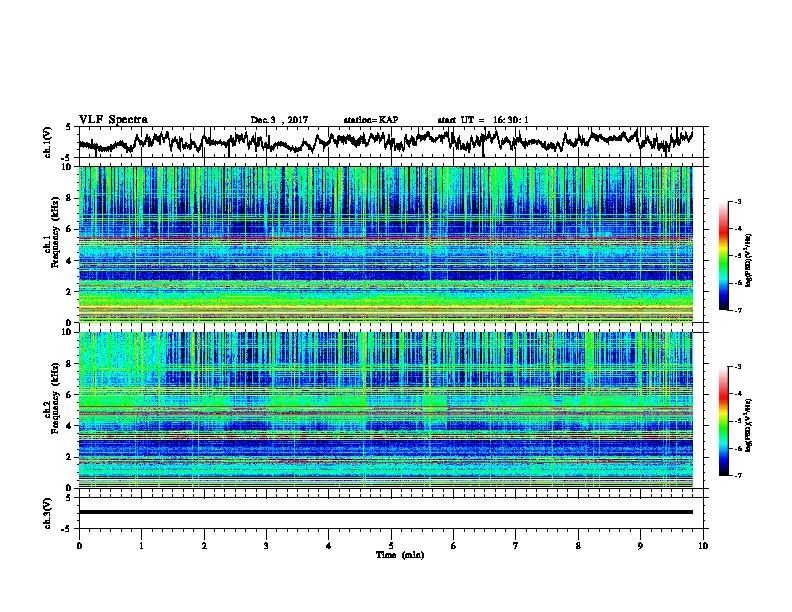Click the ch.2 spectrogram plot
The image size is (792, 612).
[386, 410]
